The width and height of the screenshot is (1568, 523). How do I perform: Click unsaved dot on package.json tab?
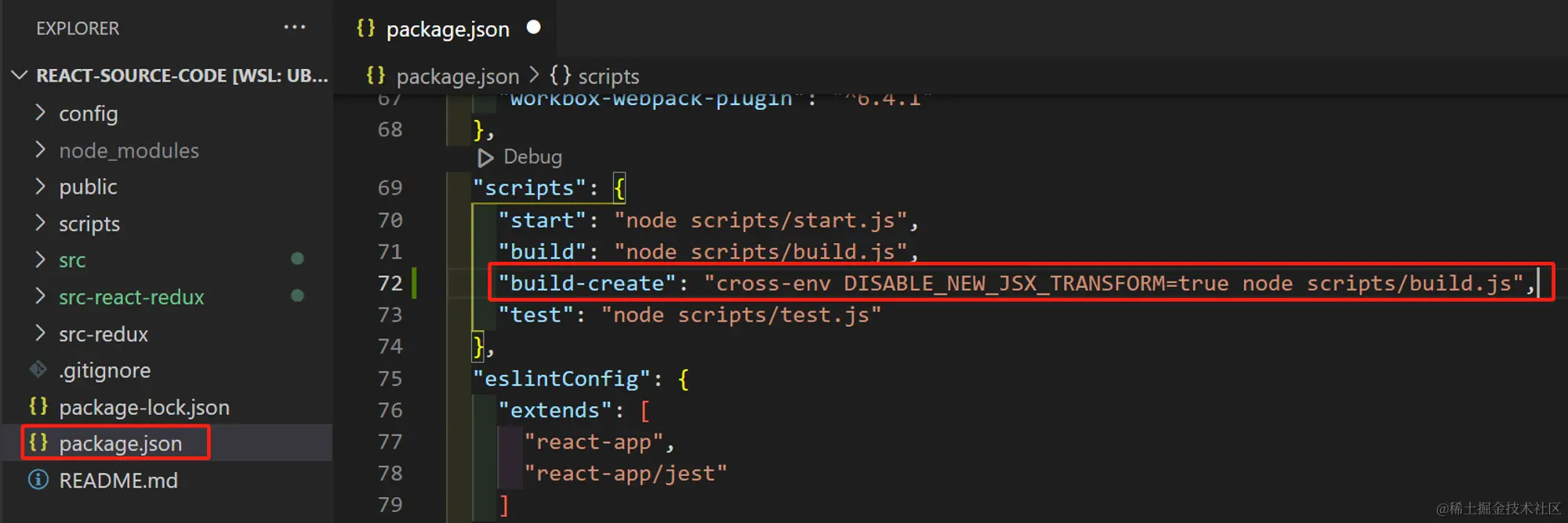[x=534, y=27]
